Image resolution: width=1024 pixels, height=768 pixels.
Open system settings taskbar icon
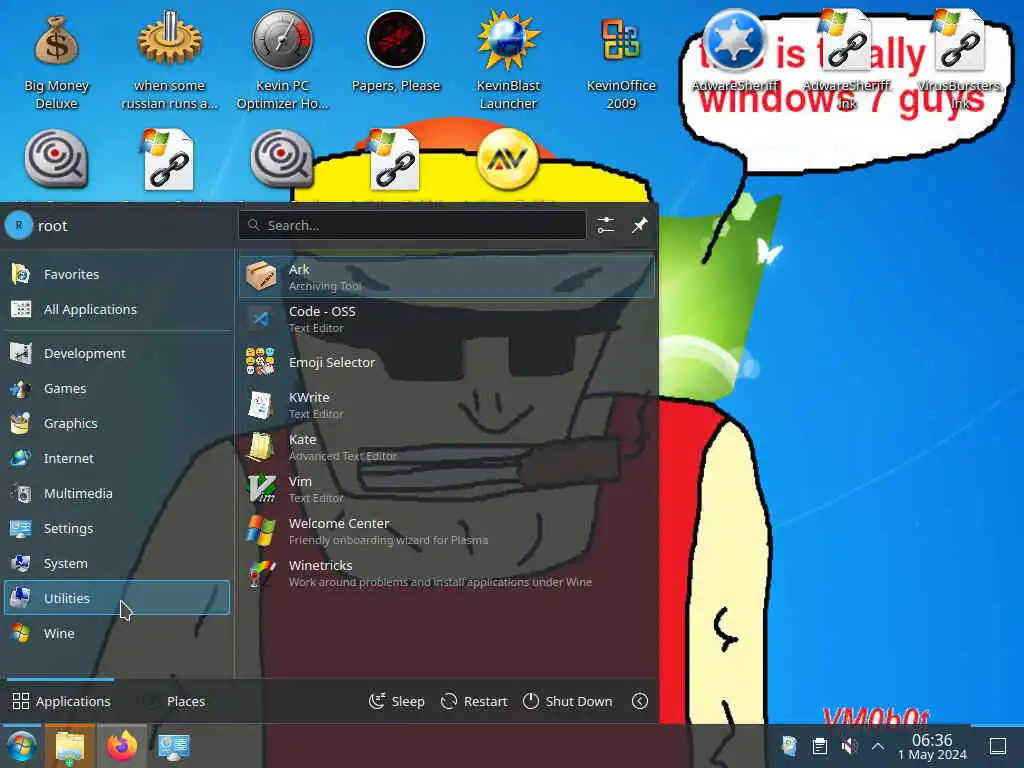(x=174, y=746)
